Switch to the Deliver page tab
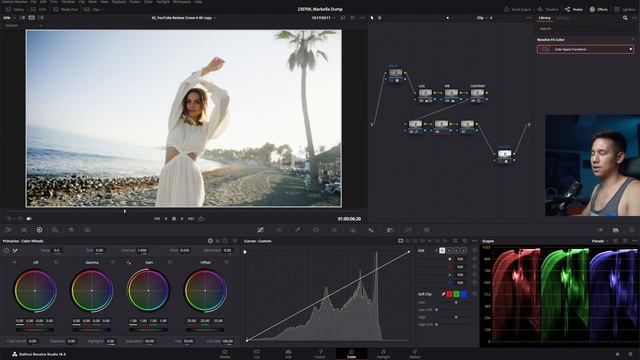640x360 pixels. (415, 354)
